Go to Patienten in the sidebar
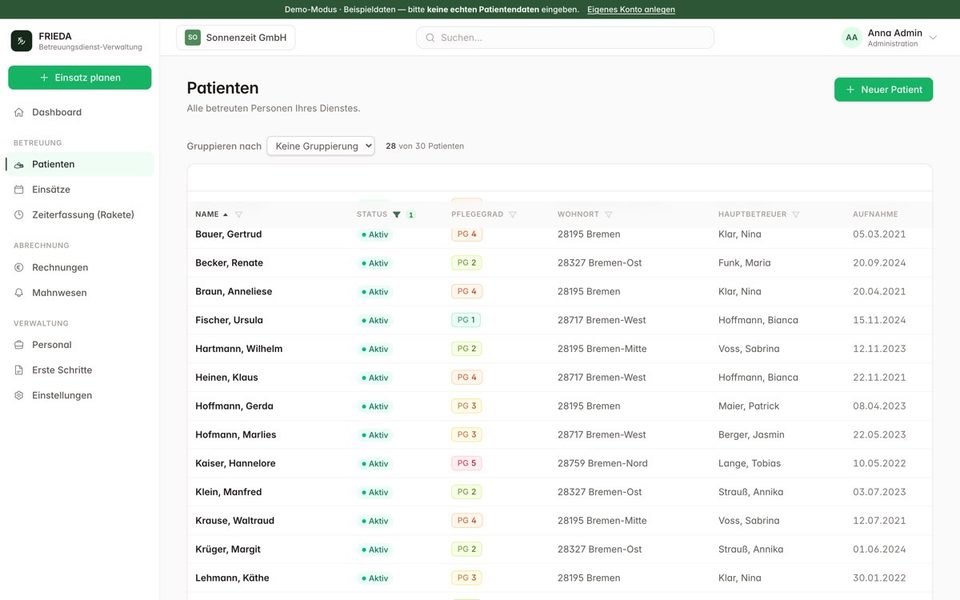The image size is (960, 600). [80, 164]
